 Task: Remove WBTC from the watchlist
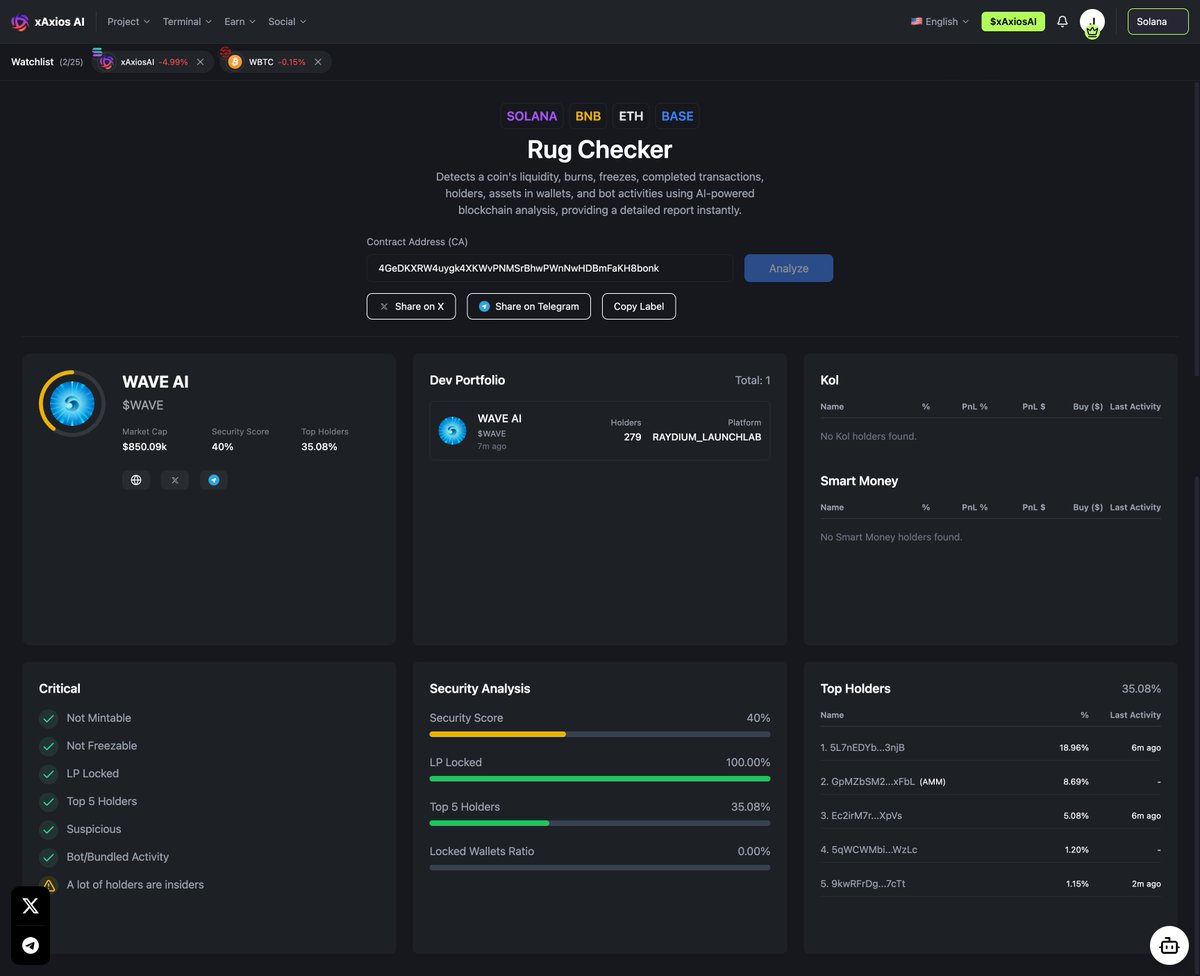point(318,62)
